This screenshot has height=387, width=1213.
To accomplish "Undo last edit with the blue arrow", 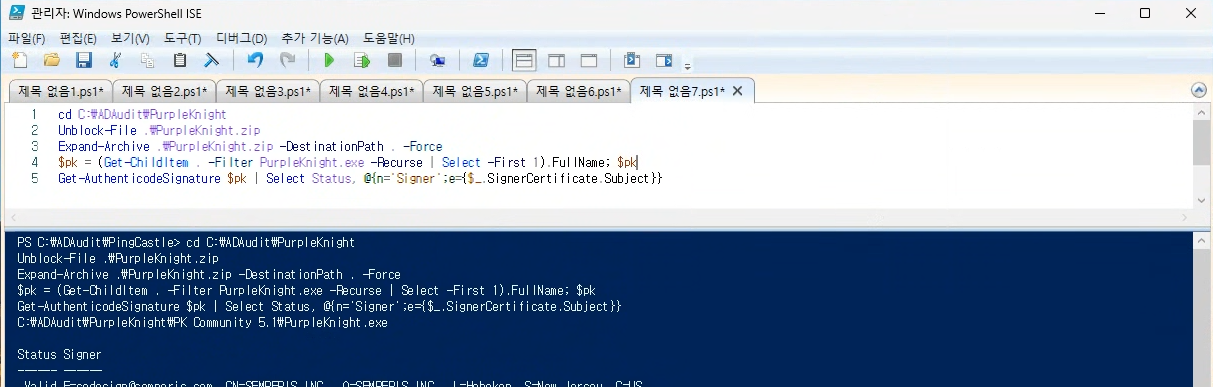I will tap(255, 61).
